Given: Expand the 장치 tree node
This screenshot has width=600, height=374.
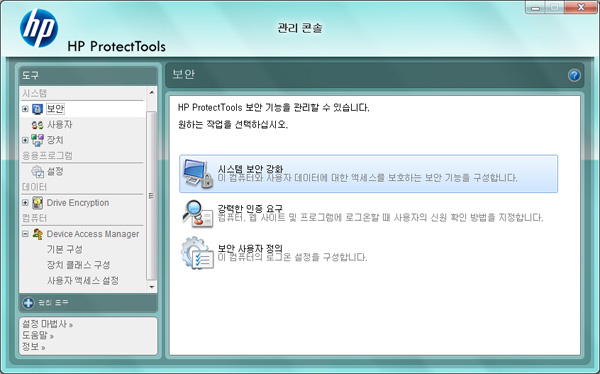Looking at the screenshot, I should point(25,140).
